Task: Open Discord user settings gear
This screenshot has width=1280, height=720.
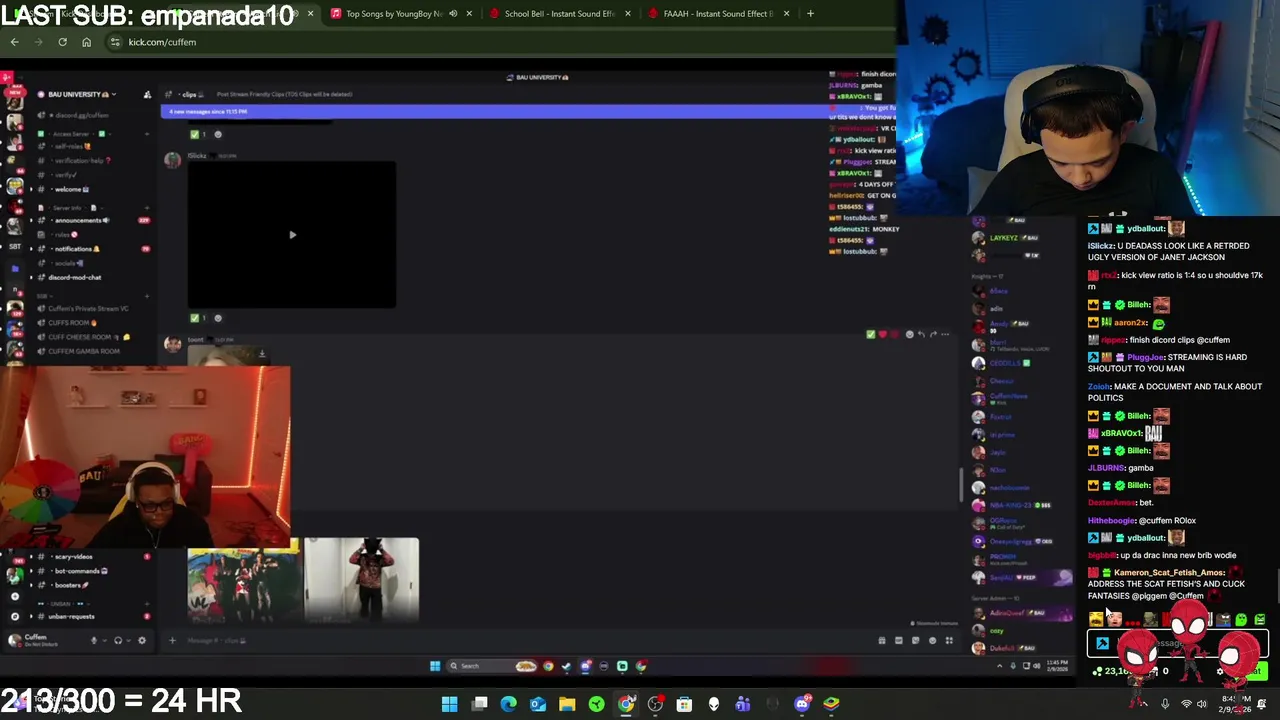Action: [141, 640]
